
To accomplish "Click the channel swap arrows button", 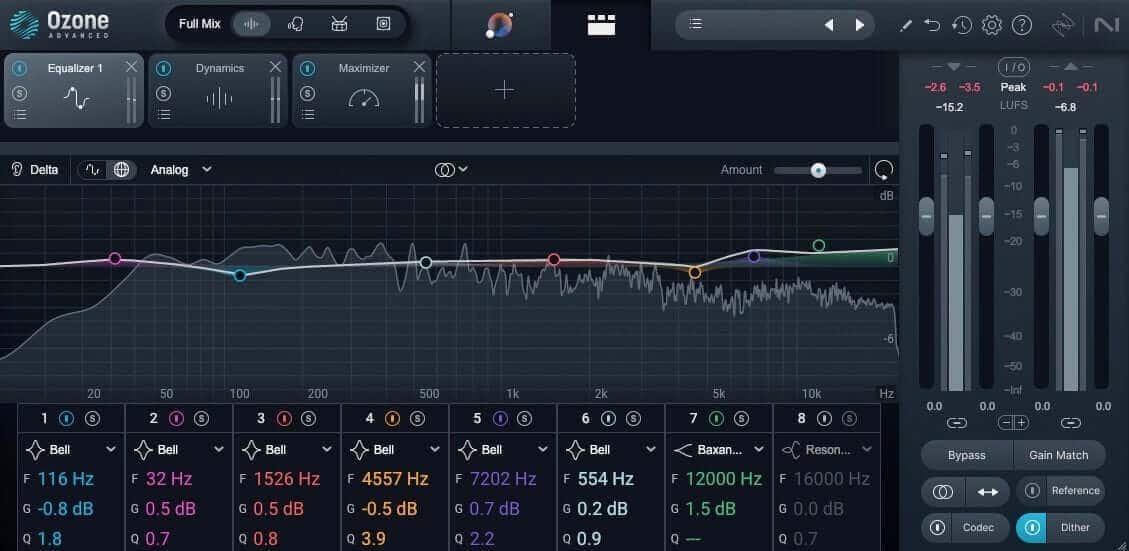I will click(x=988, y=491).
